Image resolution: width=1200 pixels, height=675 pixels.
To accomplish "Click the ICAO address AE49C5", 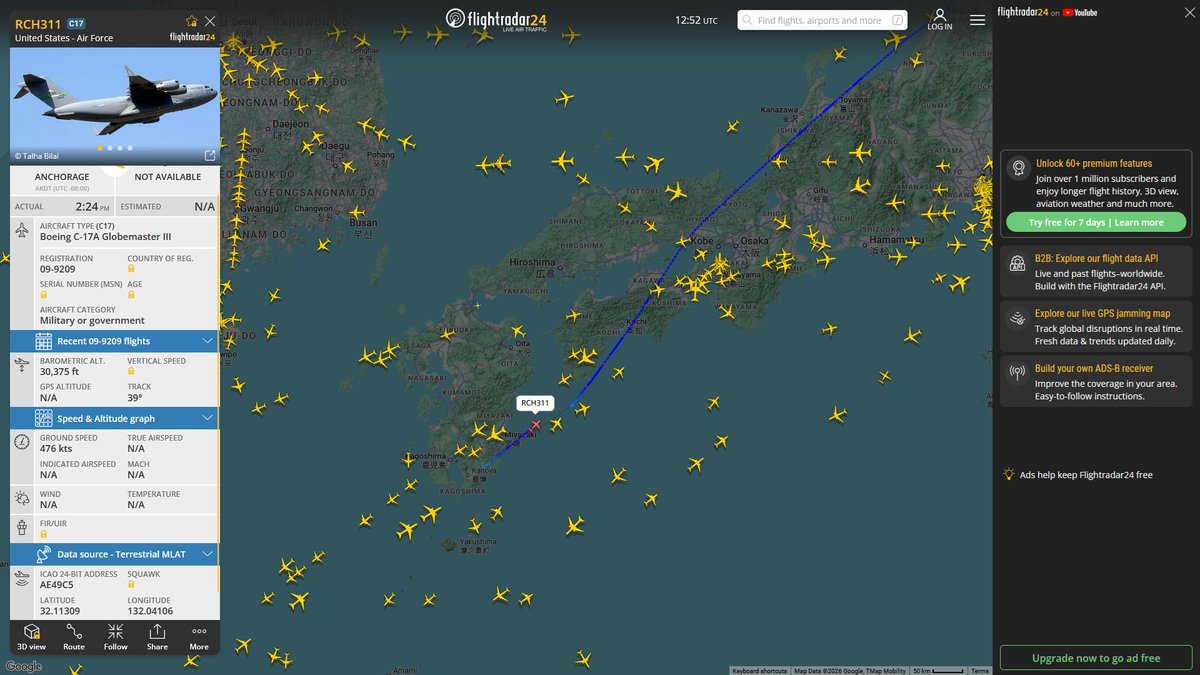I will click(x=58, y=585).
